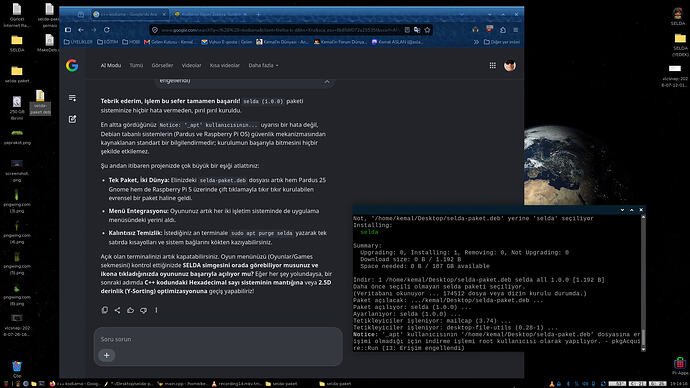Expand the Daha fazla dropdown
This screenshot has width=690, height=388.
pos(263,65)
